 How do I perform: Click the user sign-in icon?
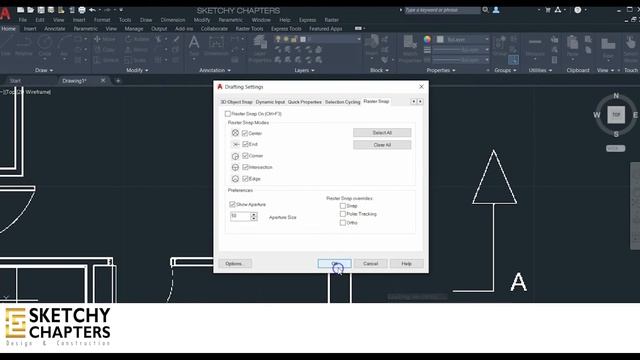[x=496, y=10]
